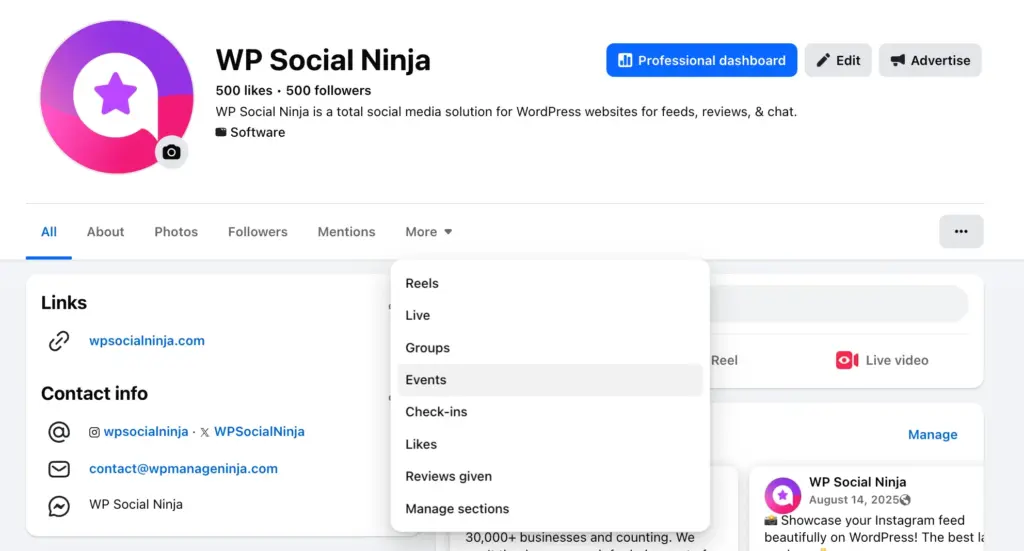This screenshot has height=551, width=1024.
Task: Open the three-dots page options button
Action: (x=961, y=231)
